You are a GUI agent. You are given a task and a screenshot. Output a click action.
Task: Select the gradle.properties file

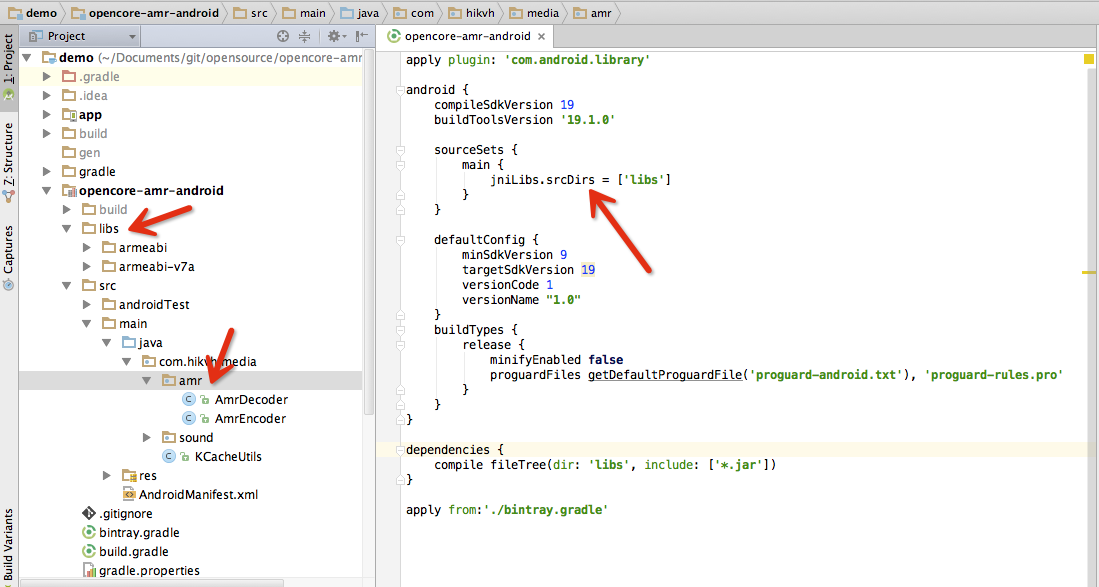pos(149,570)
